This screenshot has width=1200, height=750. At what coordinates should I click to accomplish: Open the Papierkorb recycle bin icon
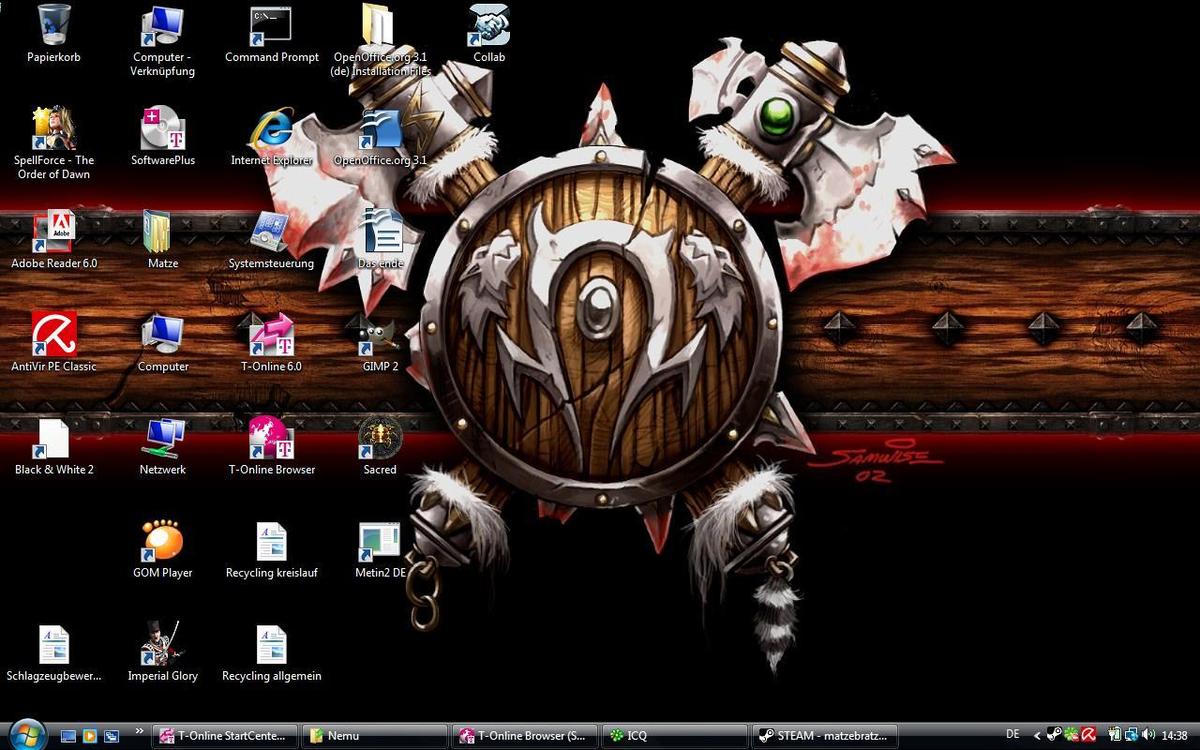[x=54, y=34]
